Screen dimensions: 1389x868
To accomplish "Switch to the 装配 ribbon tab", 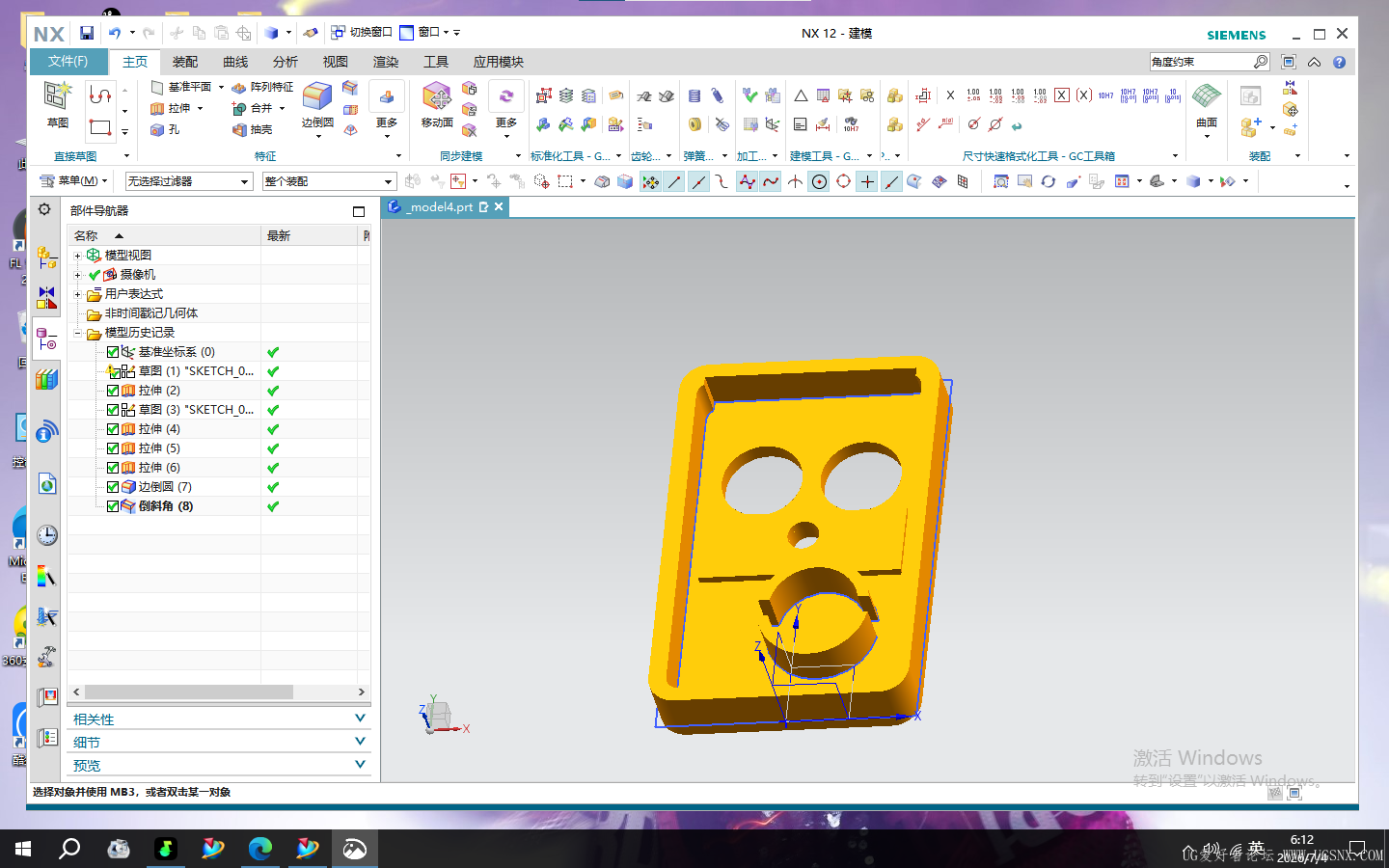I will pos(185,62).
